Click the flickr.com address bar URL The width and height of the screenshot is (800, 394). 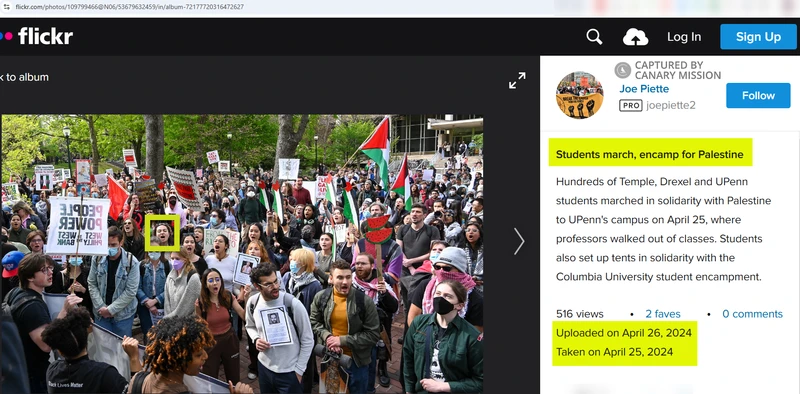[130, 7]
